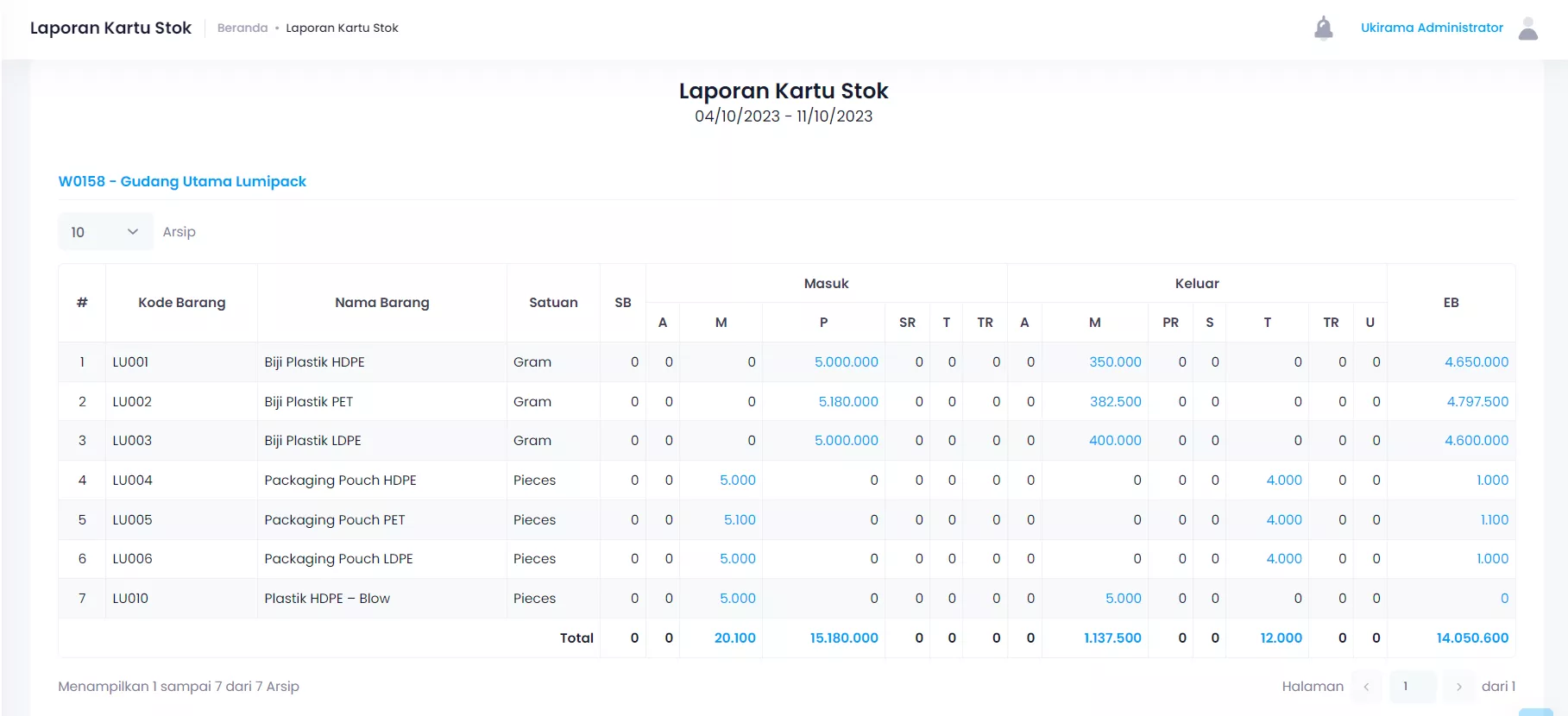Click the next page arrow
Image resolution: width=1568 pixels, height=716 pixels.
click(x=1458, y=687)
